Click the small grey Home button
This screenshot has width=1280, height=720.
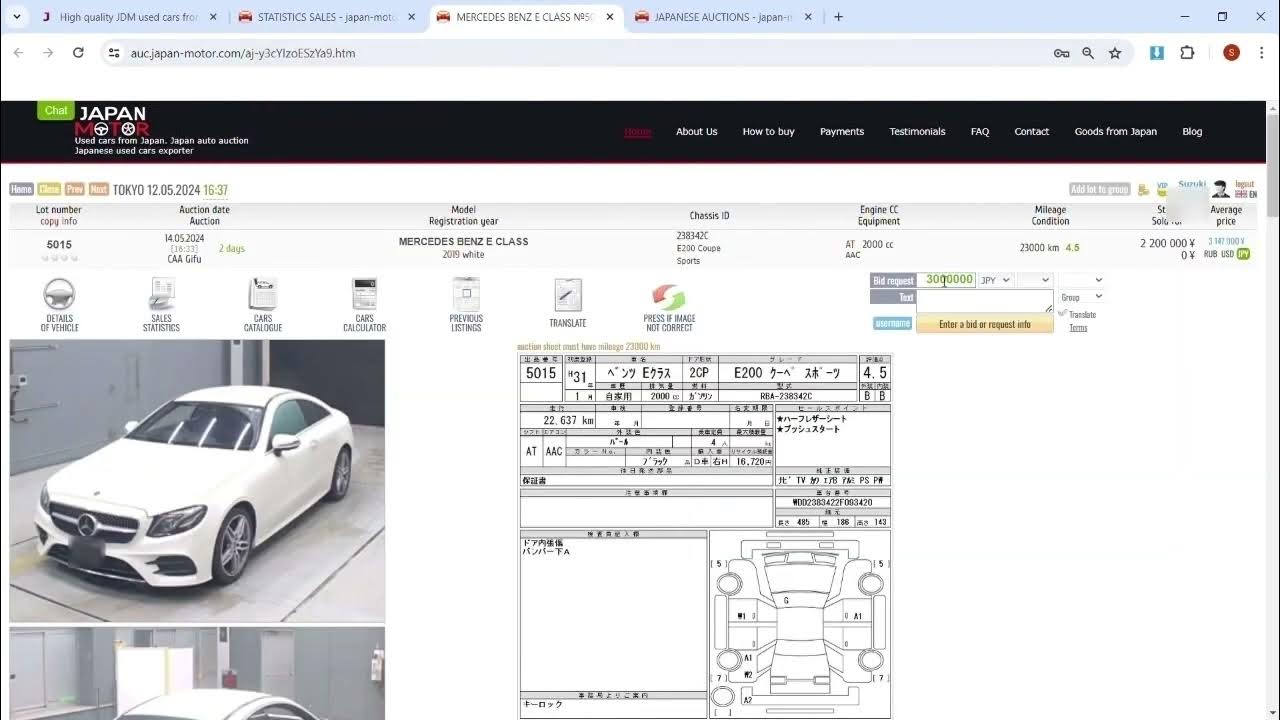coord(21,189)
